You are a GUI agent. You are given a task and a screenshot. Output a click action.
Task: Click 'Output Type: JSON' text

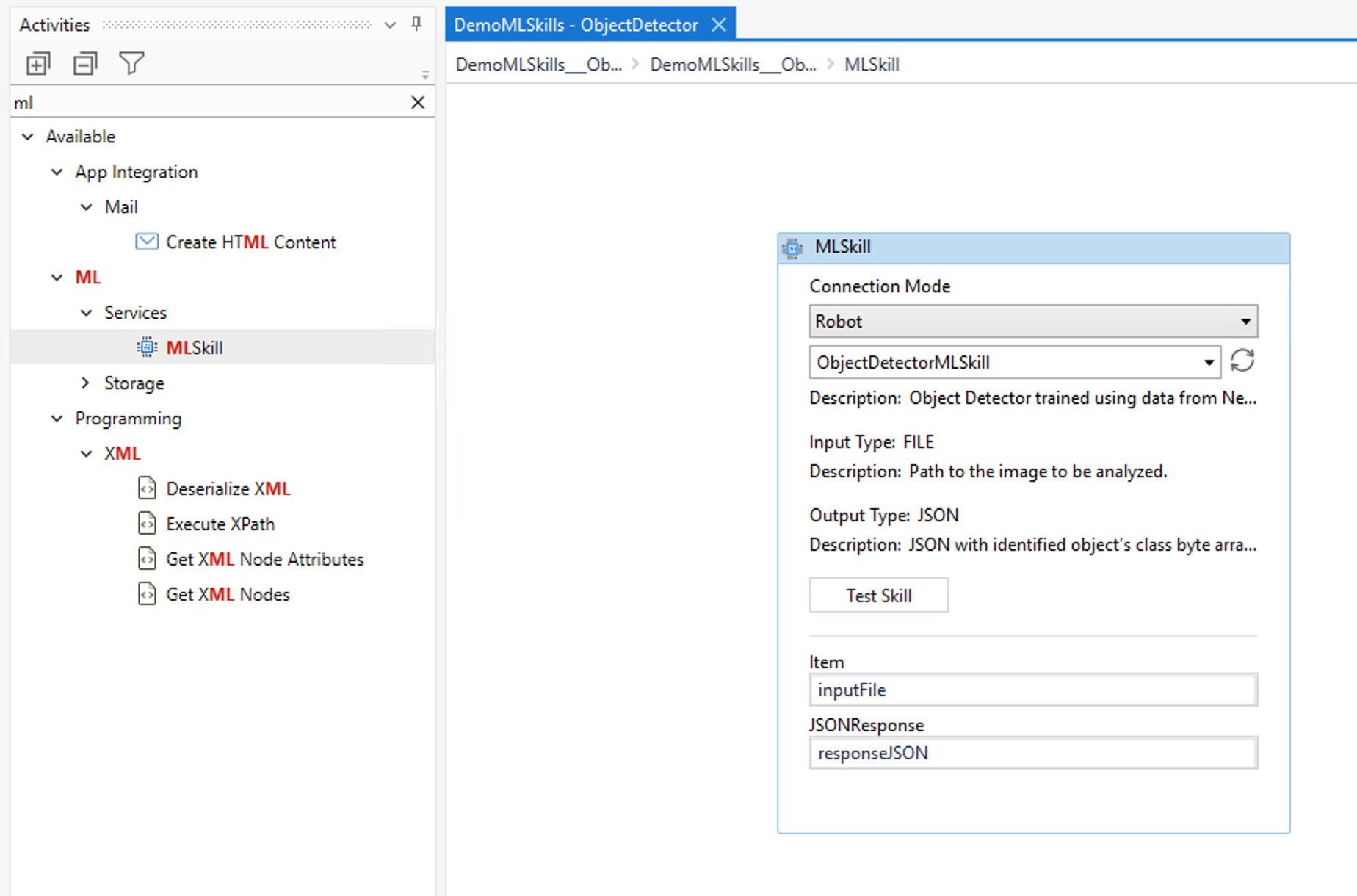click(884, 516)
